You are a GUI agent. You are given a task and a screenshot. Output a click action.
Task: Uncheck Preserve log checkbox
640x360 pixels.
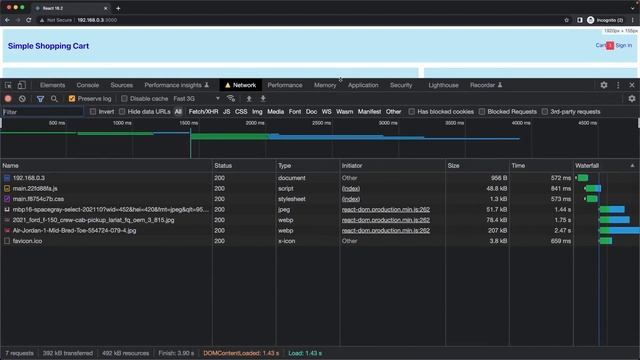coord(72,99)
